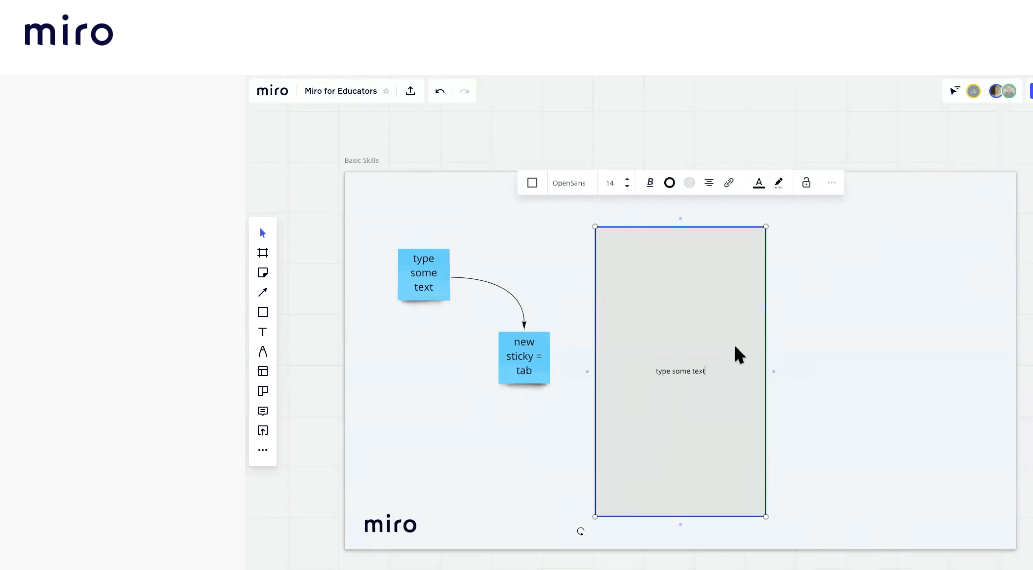The image size is (1033, 570).
Task: Select the Shape rectangle tool in left toolbar
Action: [263, 312]
